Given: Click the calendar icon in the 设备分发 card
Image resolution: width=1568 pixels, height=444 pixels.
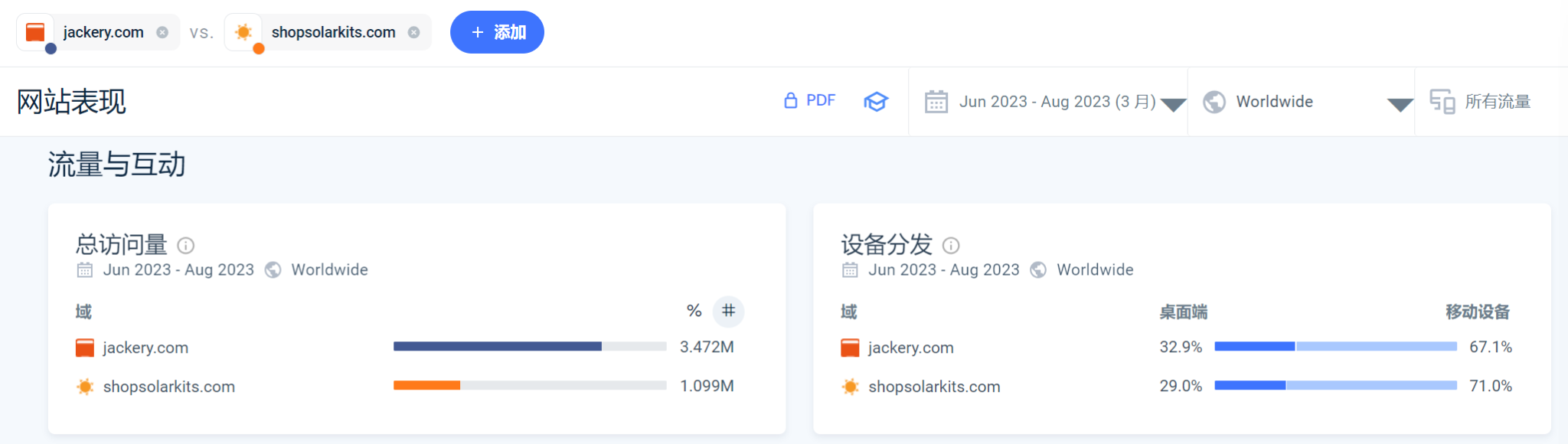Looking at the screenshot, I should pos(850,269).
